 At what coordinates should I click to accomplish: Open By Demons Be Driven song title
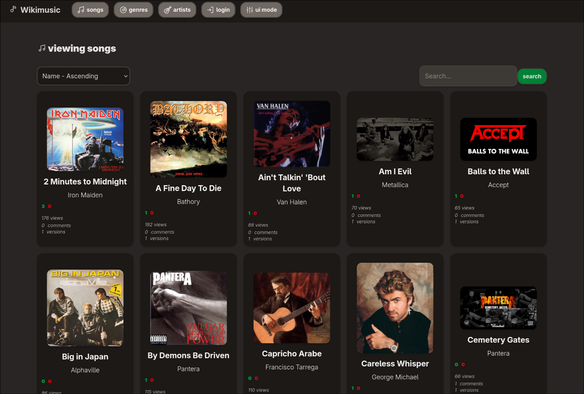188,356
